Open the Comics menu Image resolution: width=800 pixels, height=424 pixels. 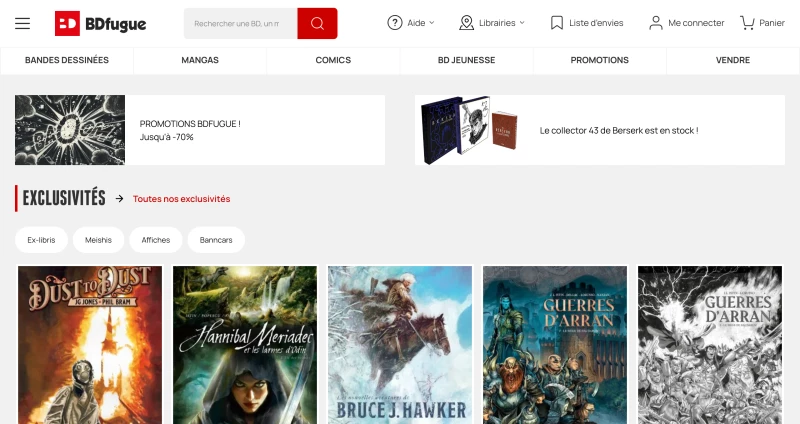(333, 60)
